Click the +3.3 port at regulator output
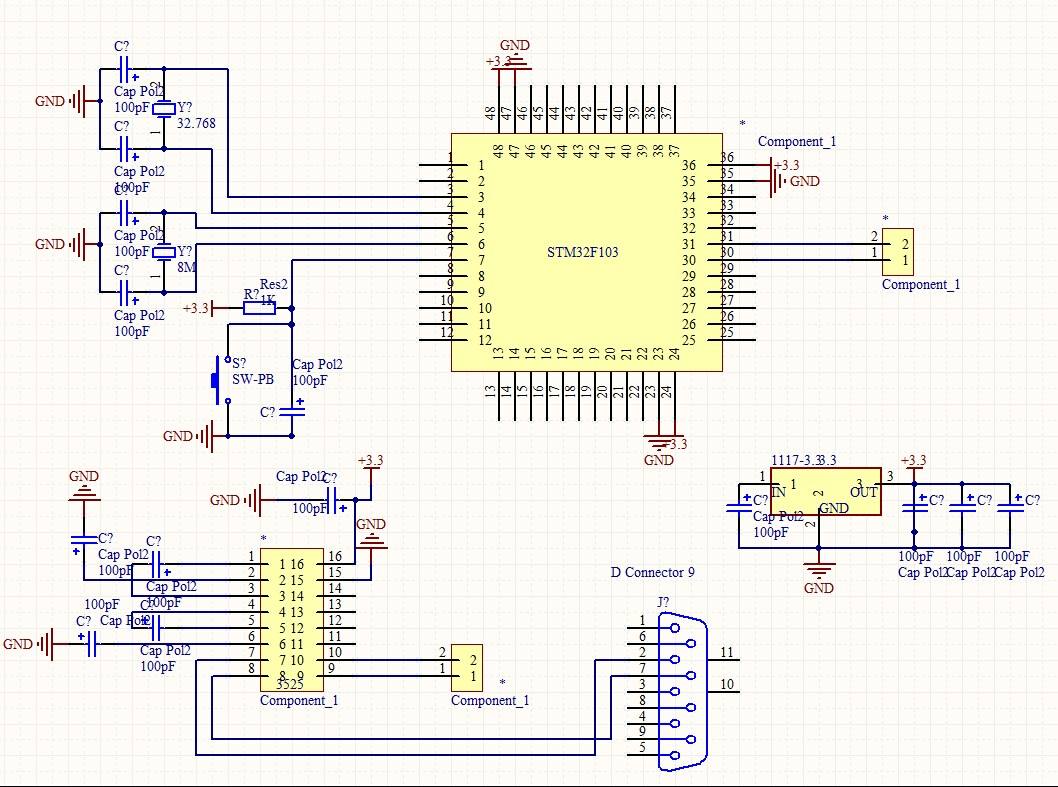The height and width of the screenshot is (787, 1058). pos(914,464)
